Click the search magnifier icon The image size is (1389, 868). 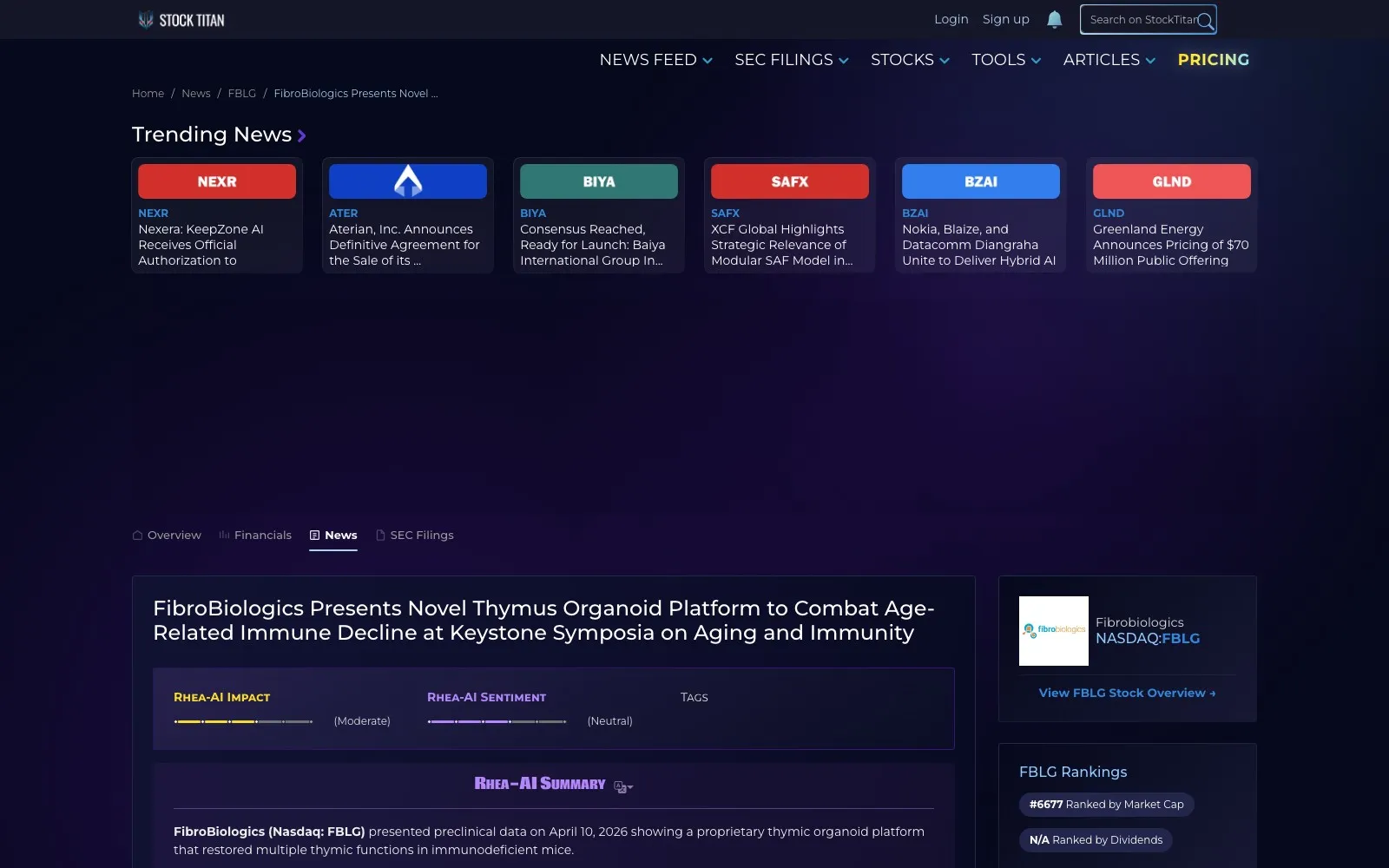(1205, 22)
